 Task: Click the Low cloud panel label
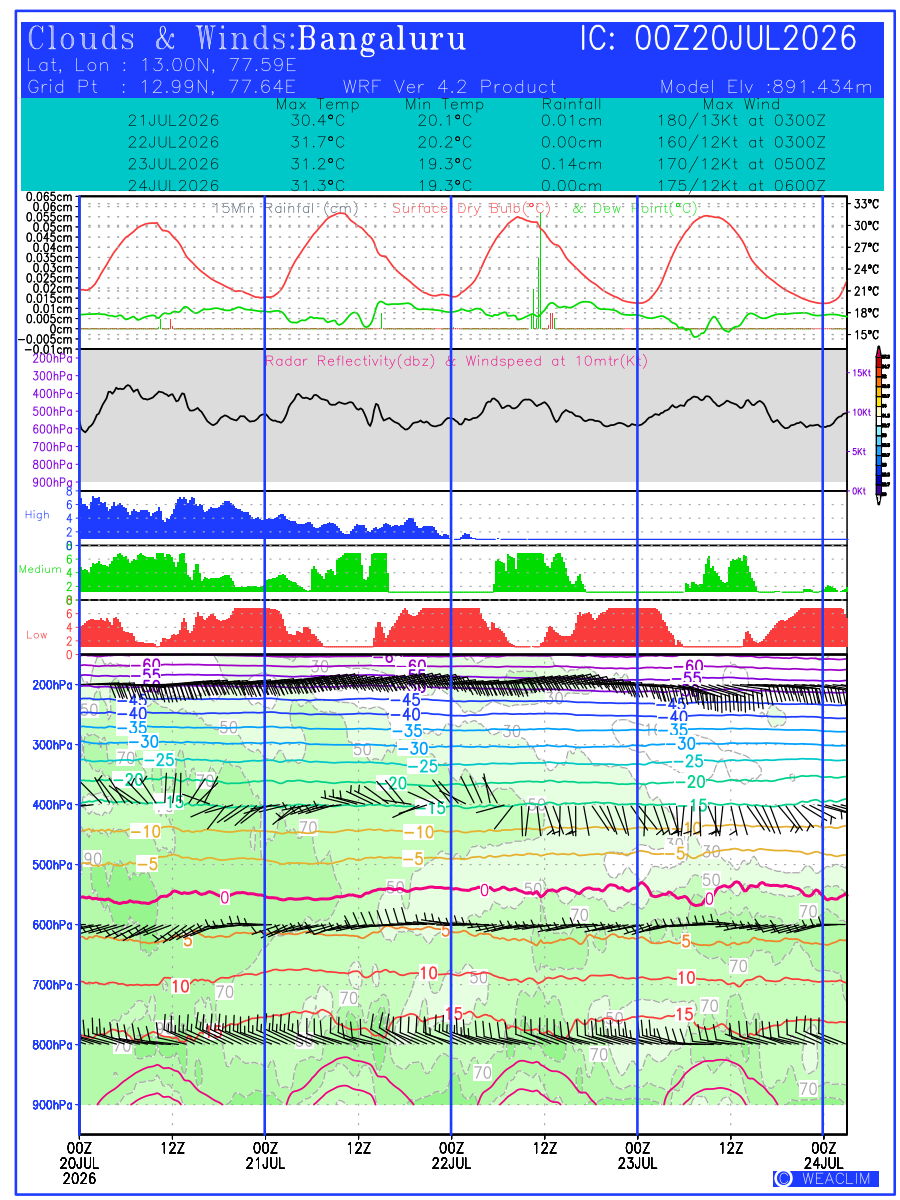[37, 634]
